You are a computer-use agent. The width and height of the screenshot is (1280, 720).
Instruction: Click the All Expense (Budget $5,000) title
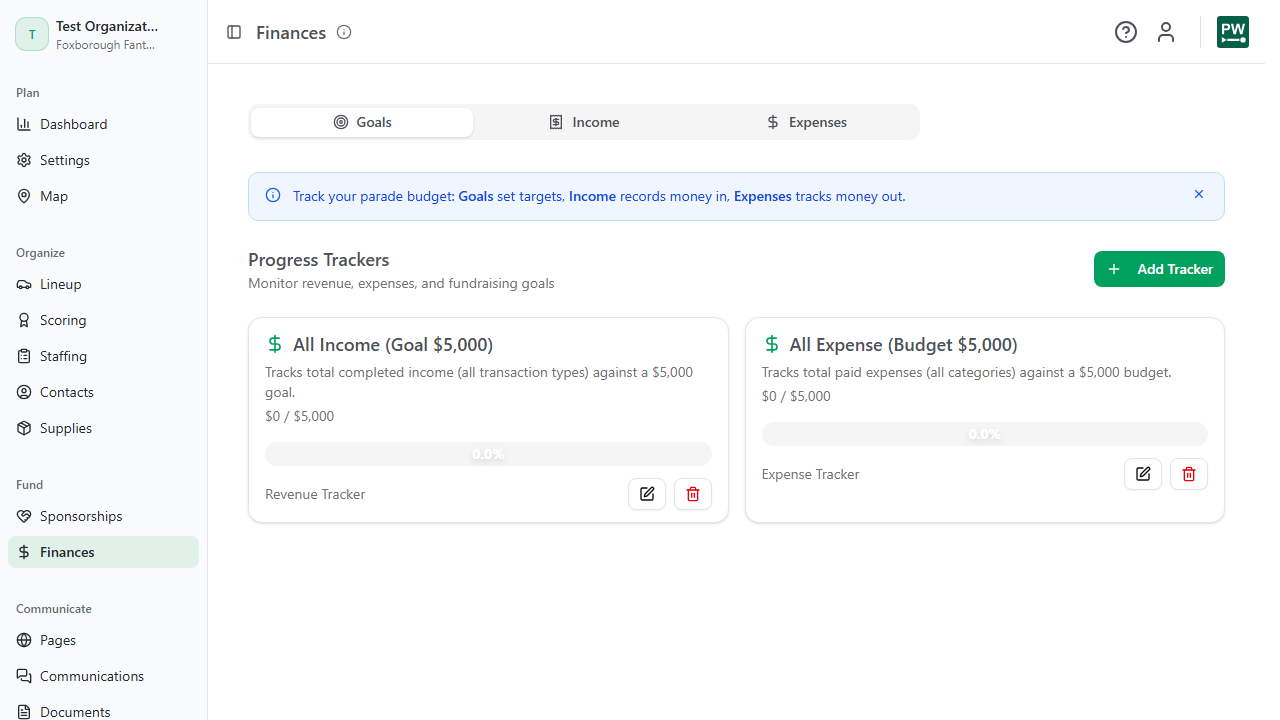point(904,345)
